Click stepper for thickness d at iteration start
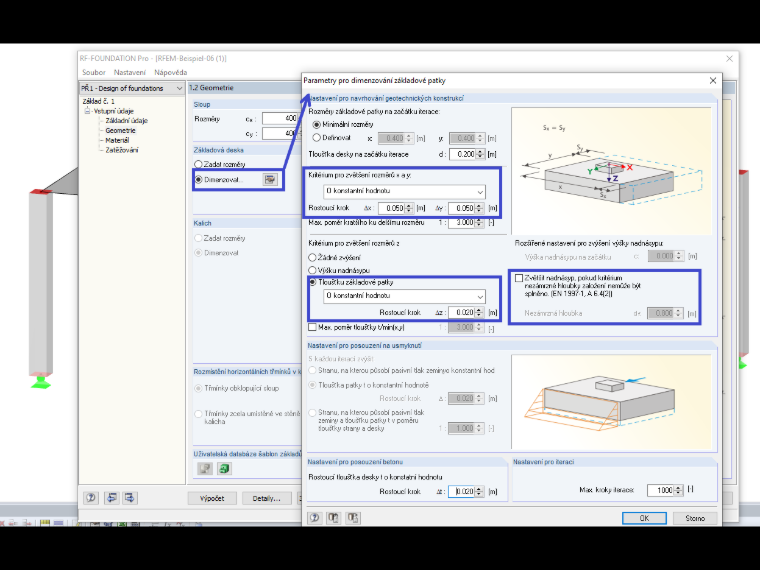760x570 pixels. (480, 154)
